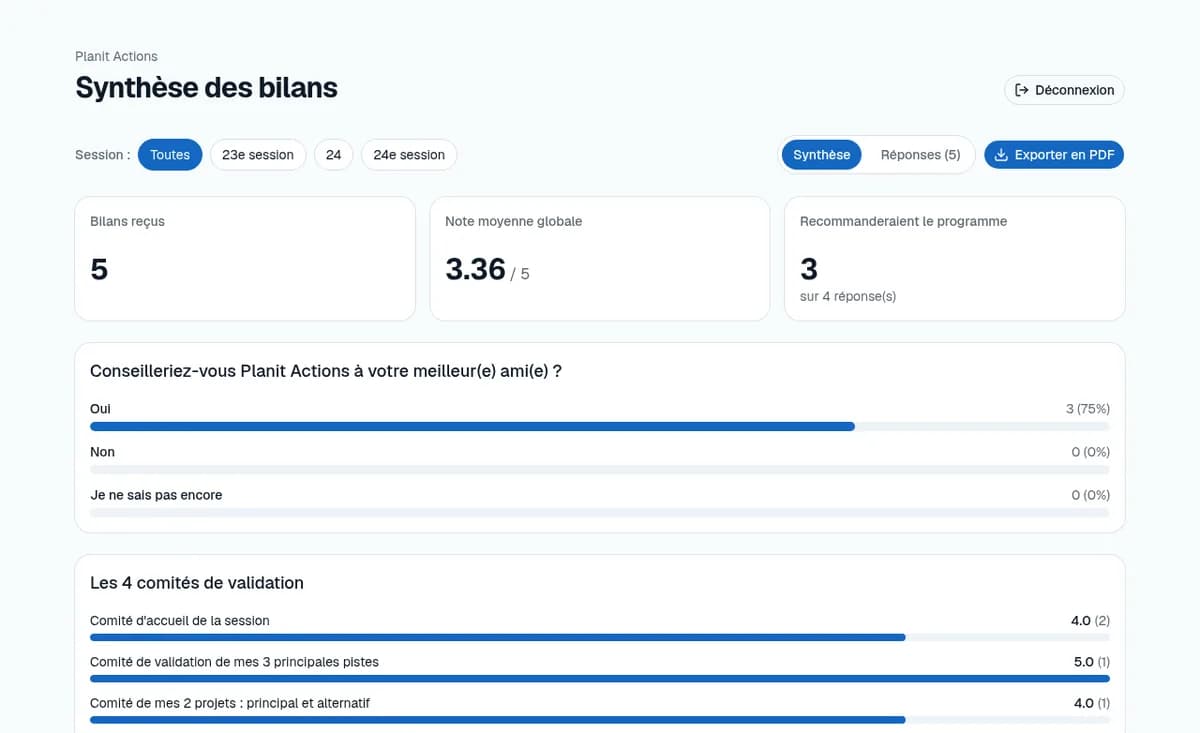The image size is (1200, 733).
Task: Click the Déconnexion logout button
Action: tap(1064, 90)
